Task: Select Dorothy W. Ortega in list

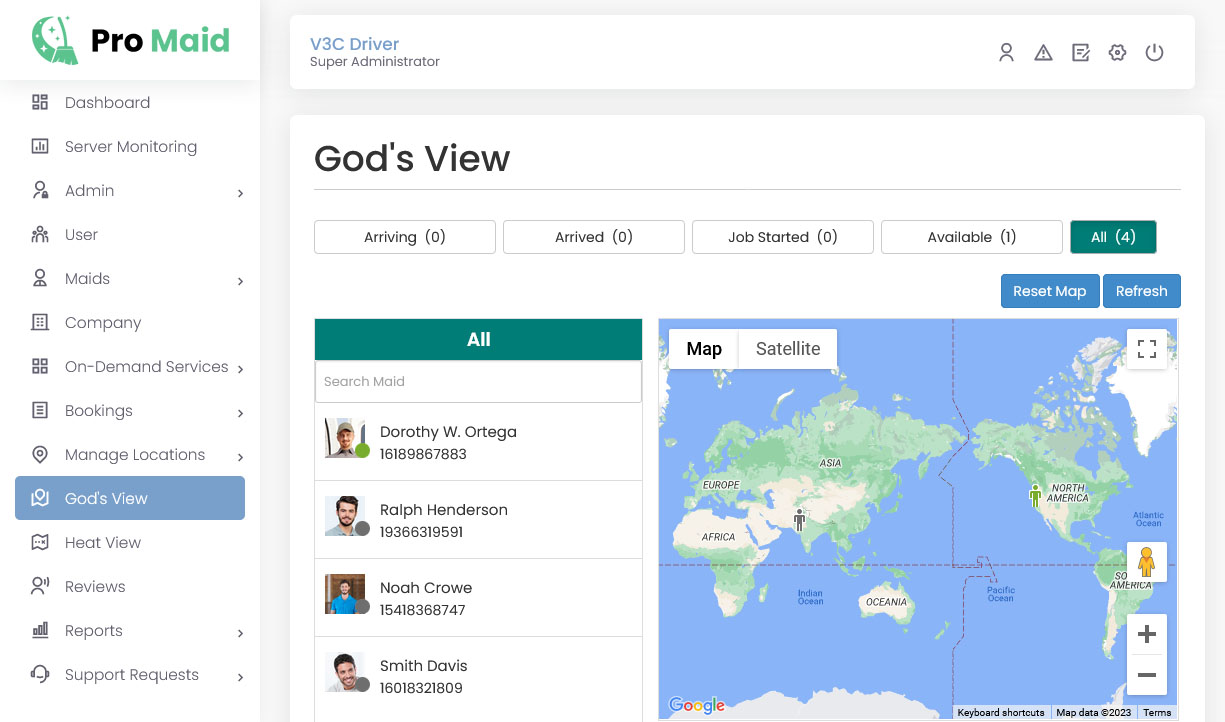Action: (x=478, y=442)
